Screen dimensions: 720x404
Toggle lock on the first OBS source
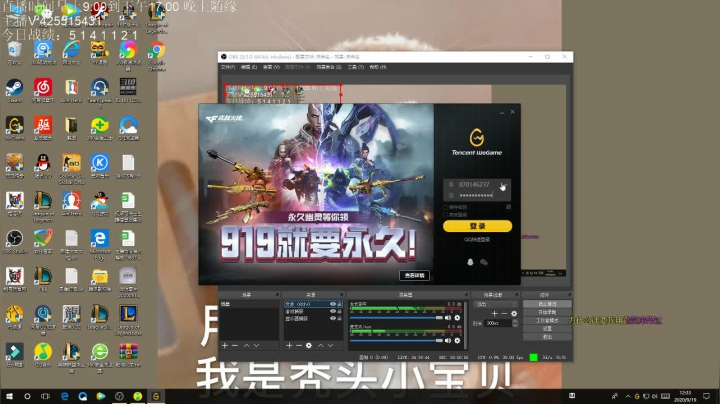(340, 304)
